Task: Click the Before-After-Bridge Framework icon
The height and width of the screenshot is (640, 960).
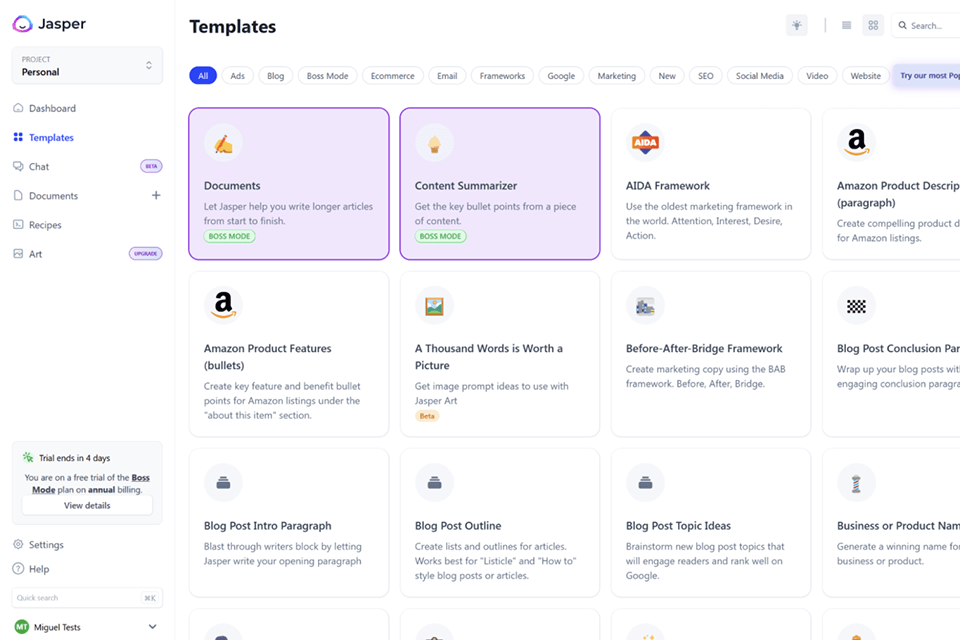Action: coord(645,306)
